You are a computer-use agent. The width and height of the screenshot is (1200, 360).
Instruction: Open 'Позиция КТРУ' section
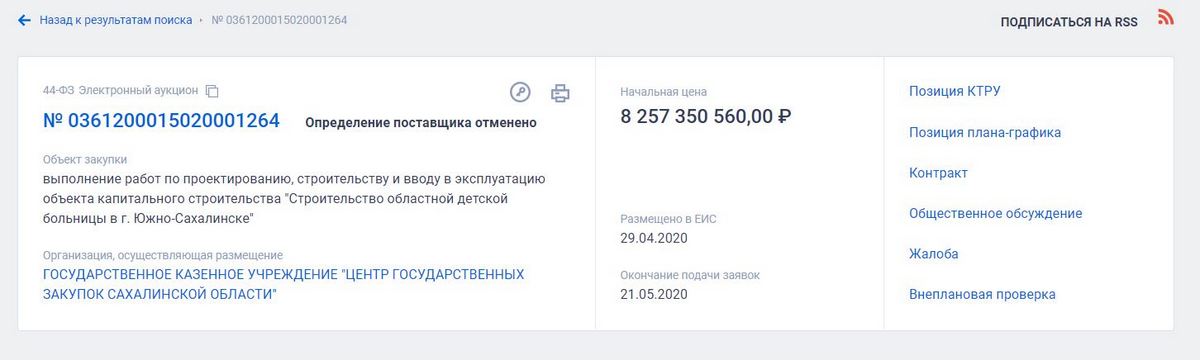pos(955,91)
